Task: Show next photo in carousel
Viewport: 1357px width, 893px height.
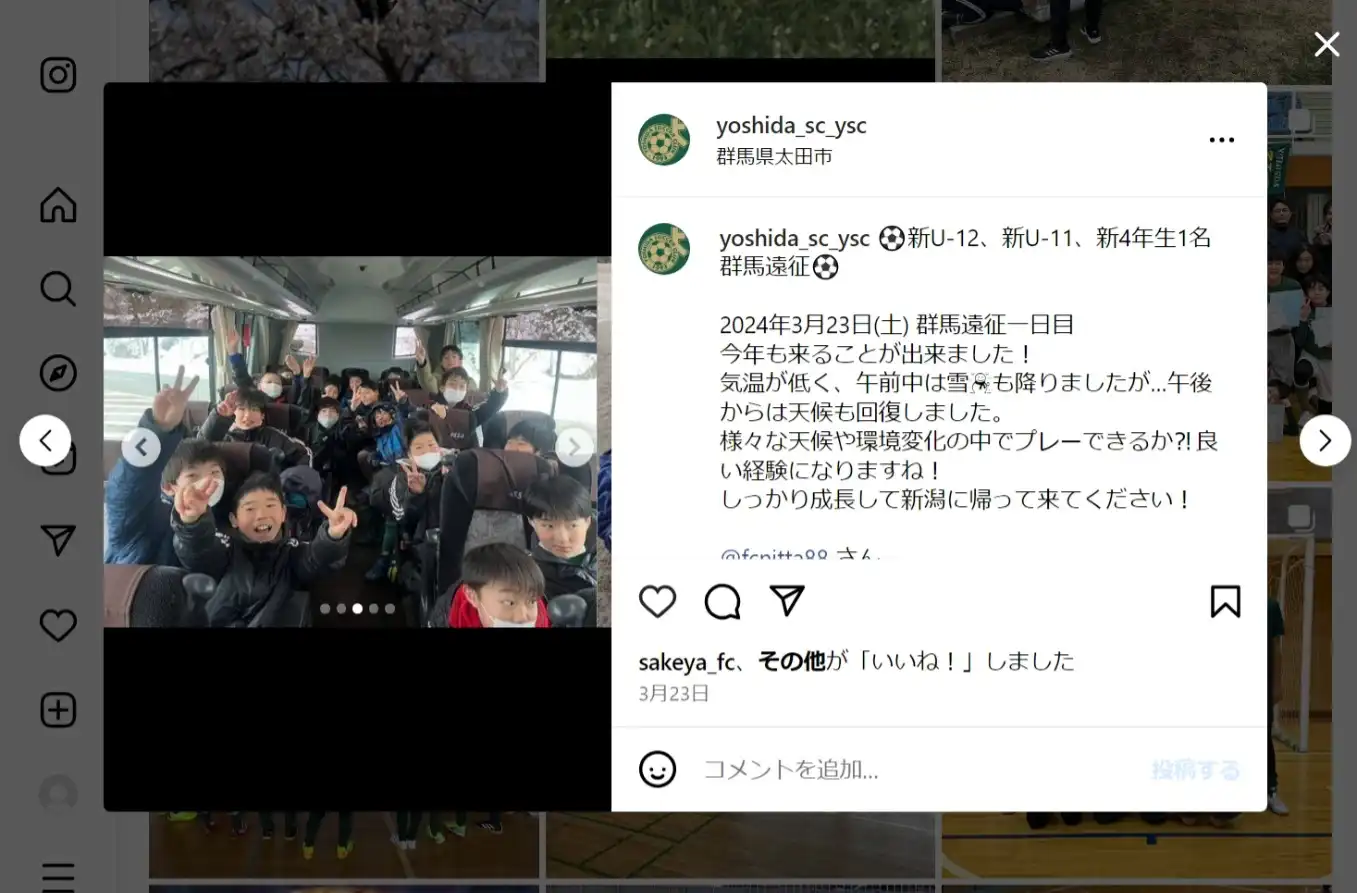Action: 574,446
